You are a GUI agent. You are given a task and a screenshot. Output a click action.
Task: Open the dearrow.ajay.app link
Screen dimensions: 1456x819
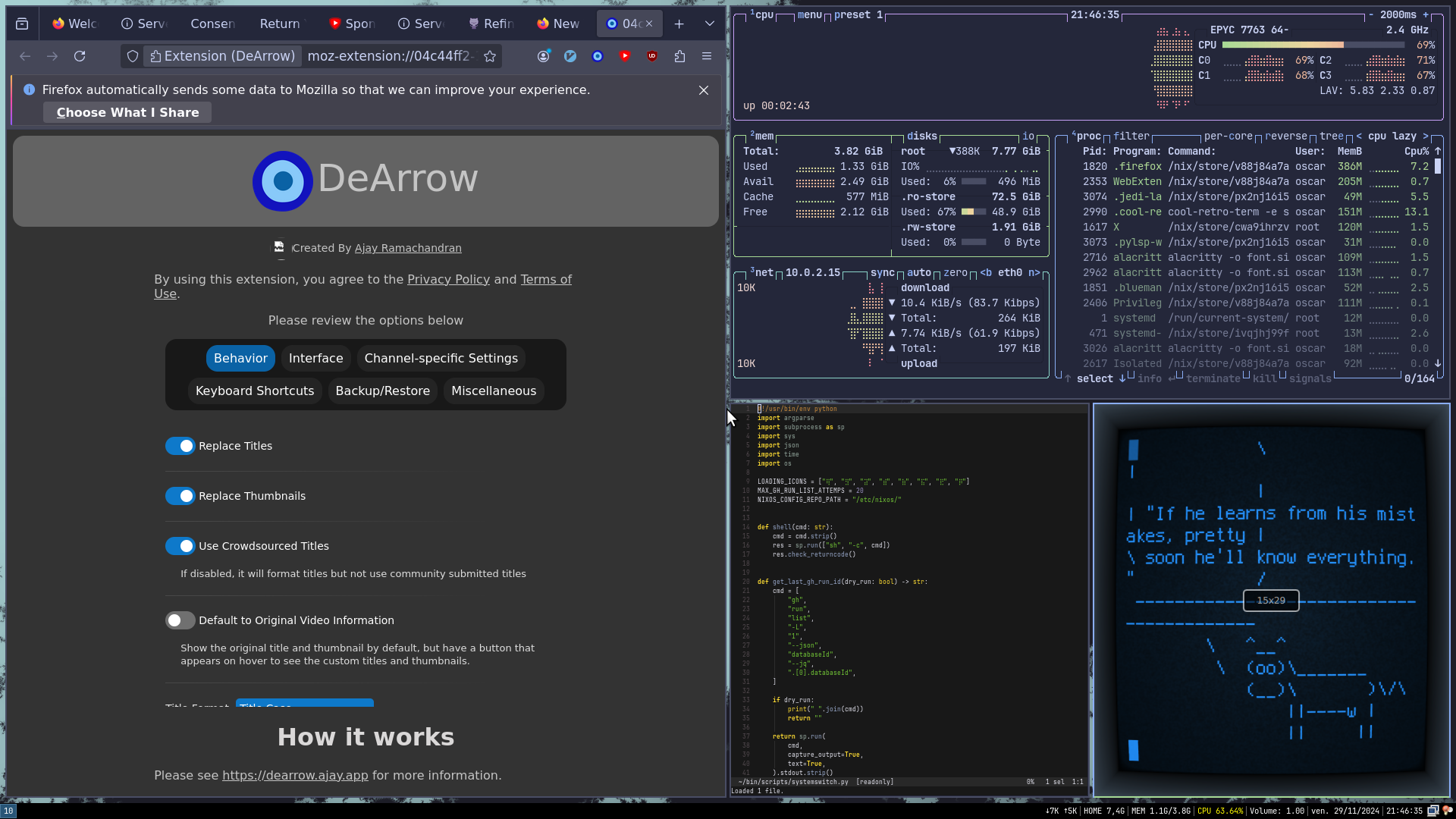click(295, 775)
